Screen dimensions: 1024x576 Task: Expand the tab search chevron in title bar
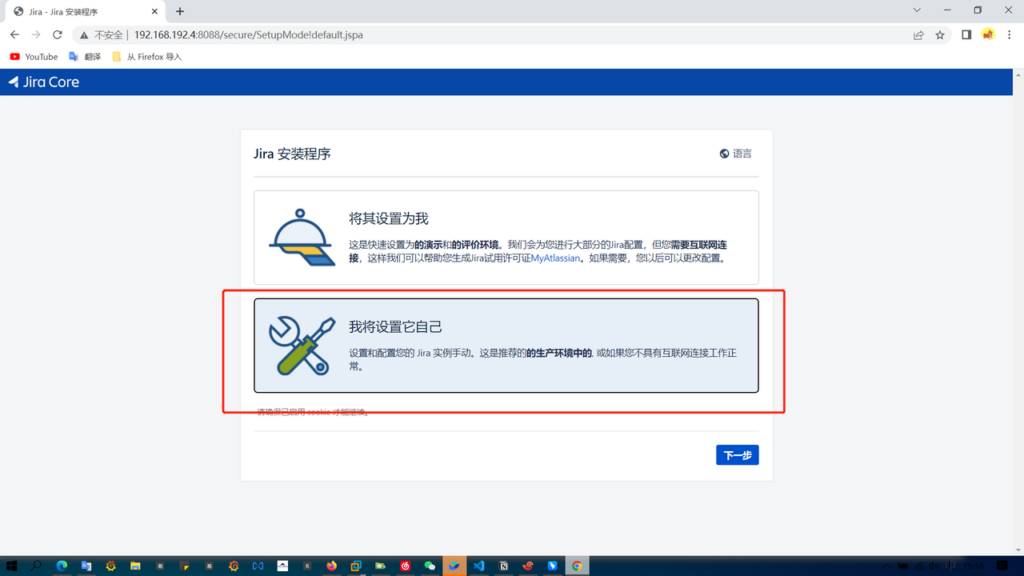[x=918, y=10]
